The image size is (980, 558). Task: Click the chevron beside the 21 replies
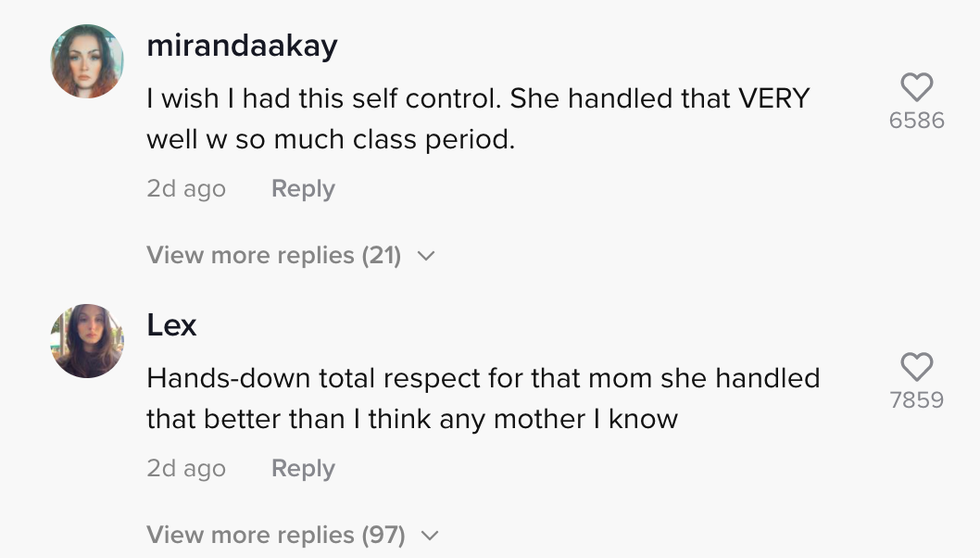click(426, 256)
